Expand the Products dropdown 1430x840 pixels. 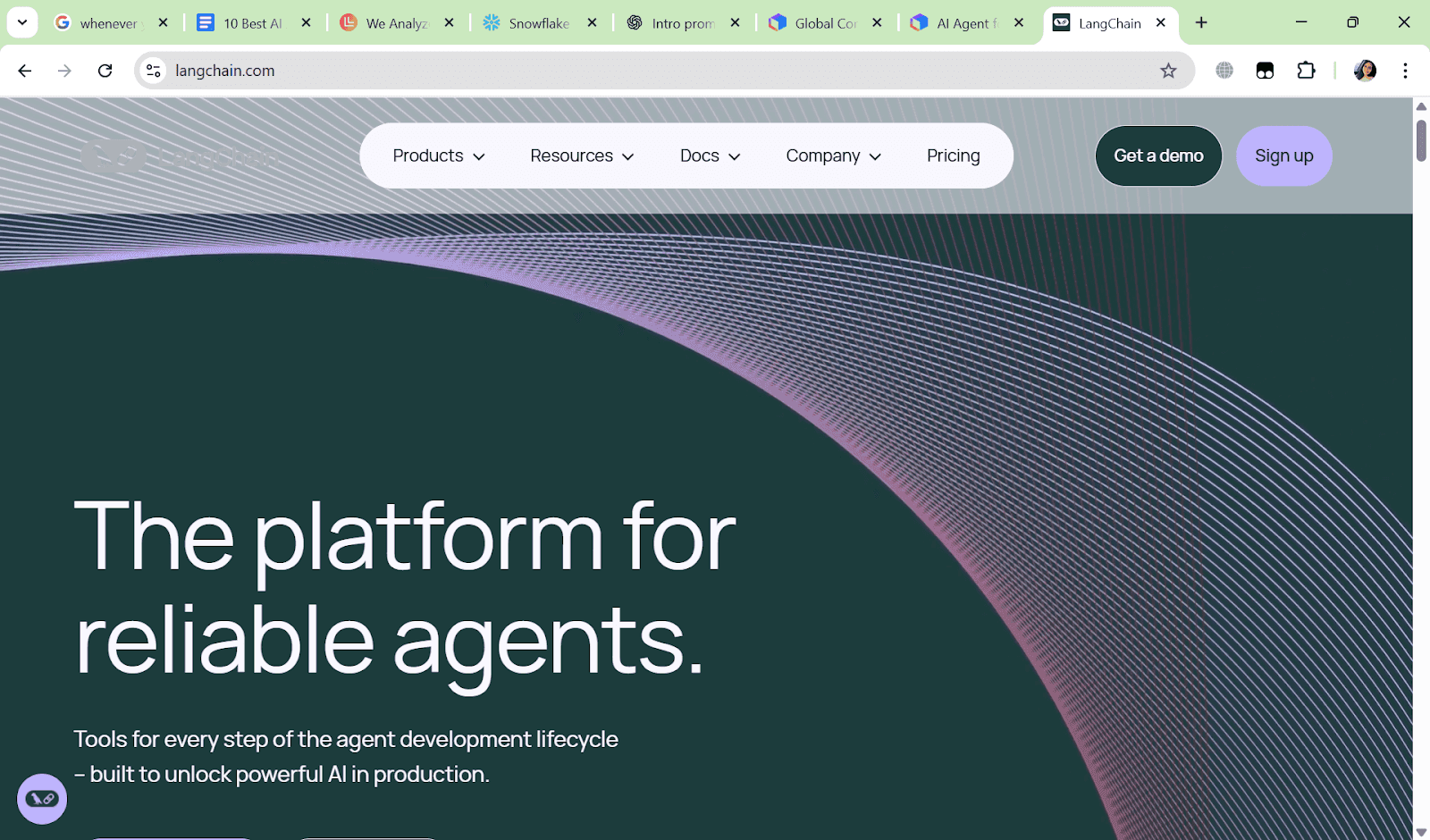coord(438,155)
